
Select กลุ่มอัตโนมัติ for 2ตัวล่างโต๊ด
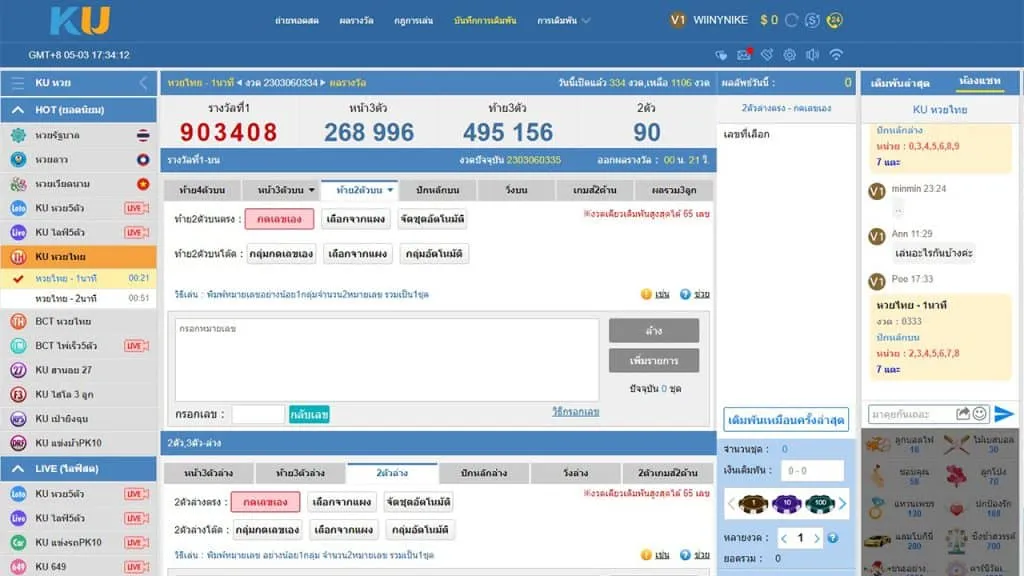(420, 530)
